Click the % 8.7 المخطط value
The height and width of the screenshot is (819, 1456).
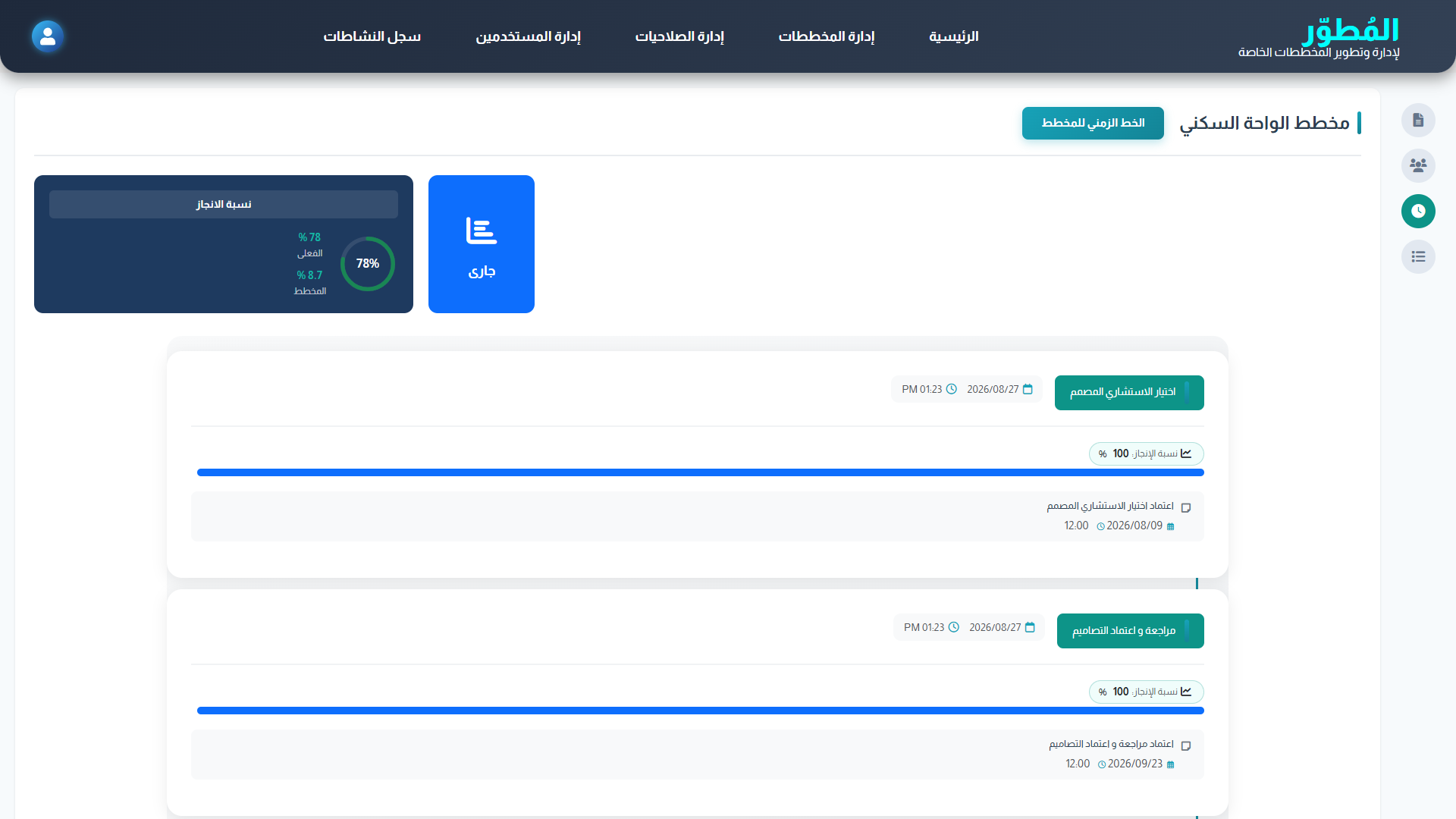[x=309, y=275]
